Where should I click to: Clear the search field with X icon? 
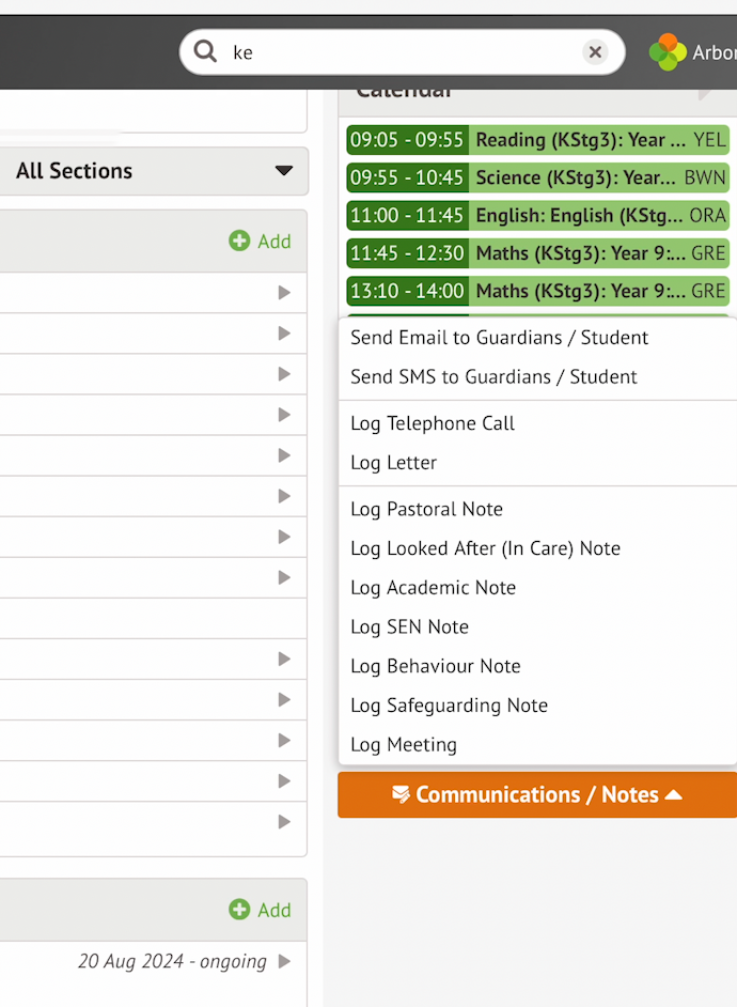point(595,51)
